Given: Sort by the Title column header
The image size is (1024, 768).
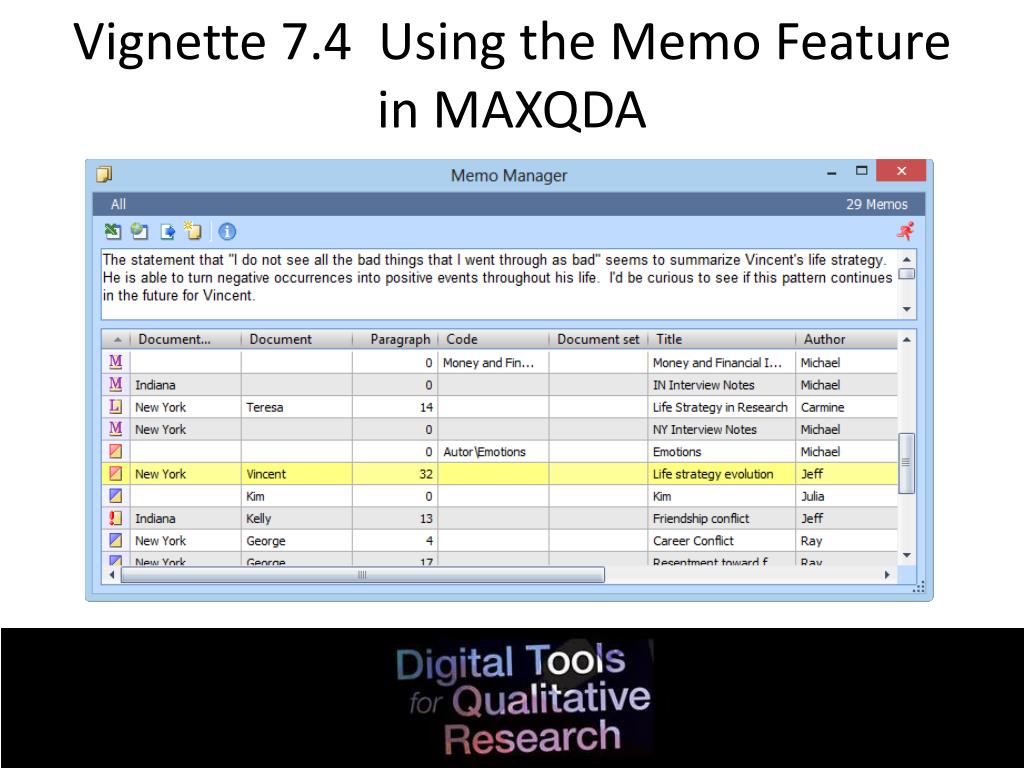Looking at the screenshot, I should [x=722, y=339].
